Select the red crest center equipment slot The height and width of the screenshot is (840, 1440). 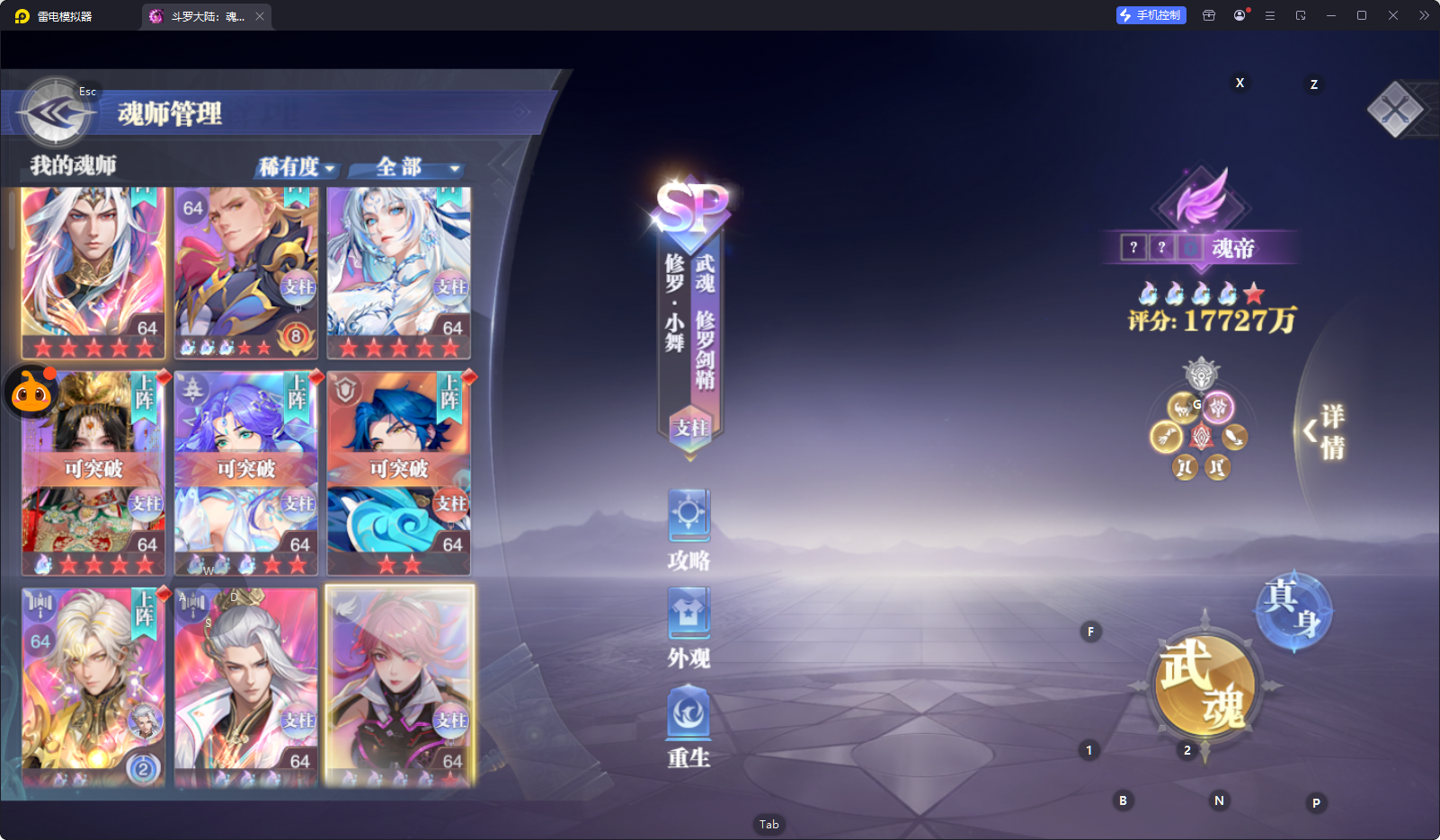(1201, 438)
